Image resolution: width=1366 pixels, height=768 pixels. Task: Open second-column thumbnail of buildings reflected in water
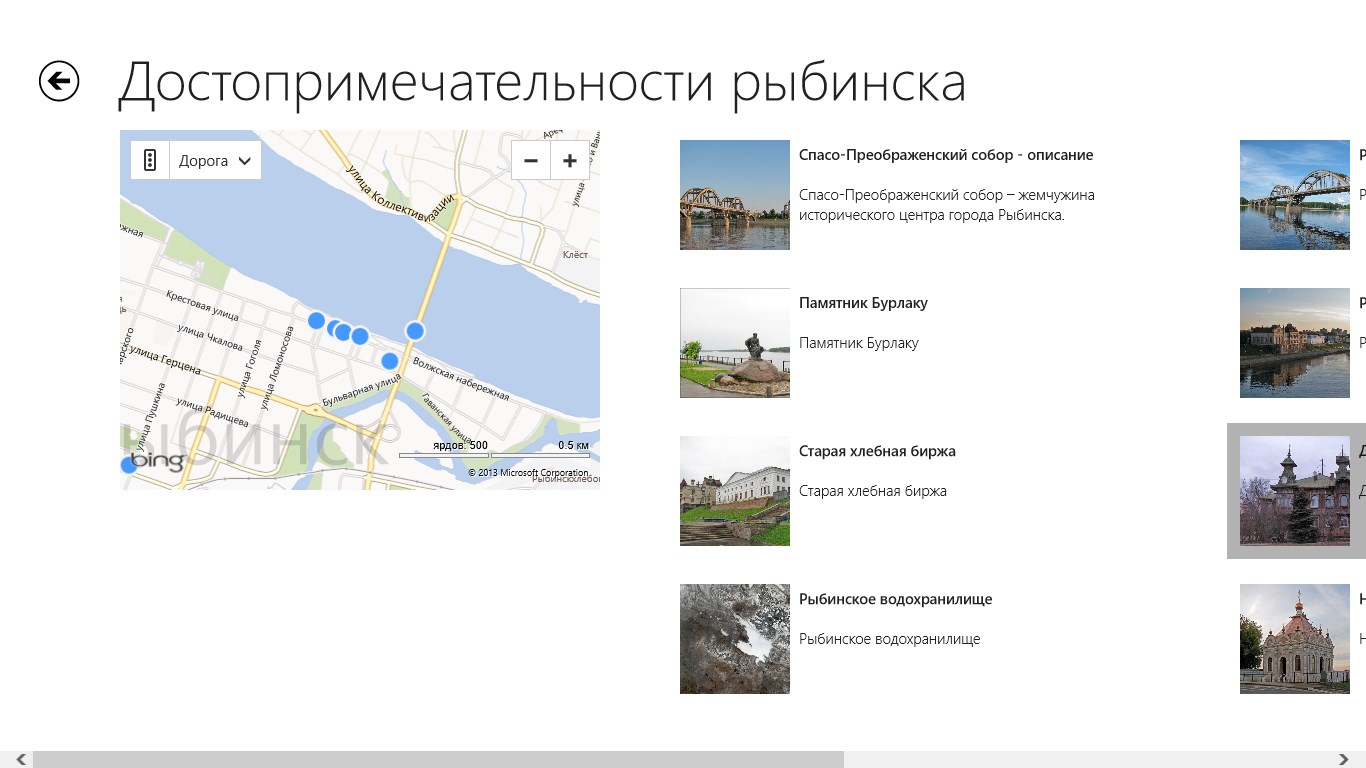pos(1295,343)
